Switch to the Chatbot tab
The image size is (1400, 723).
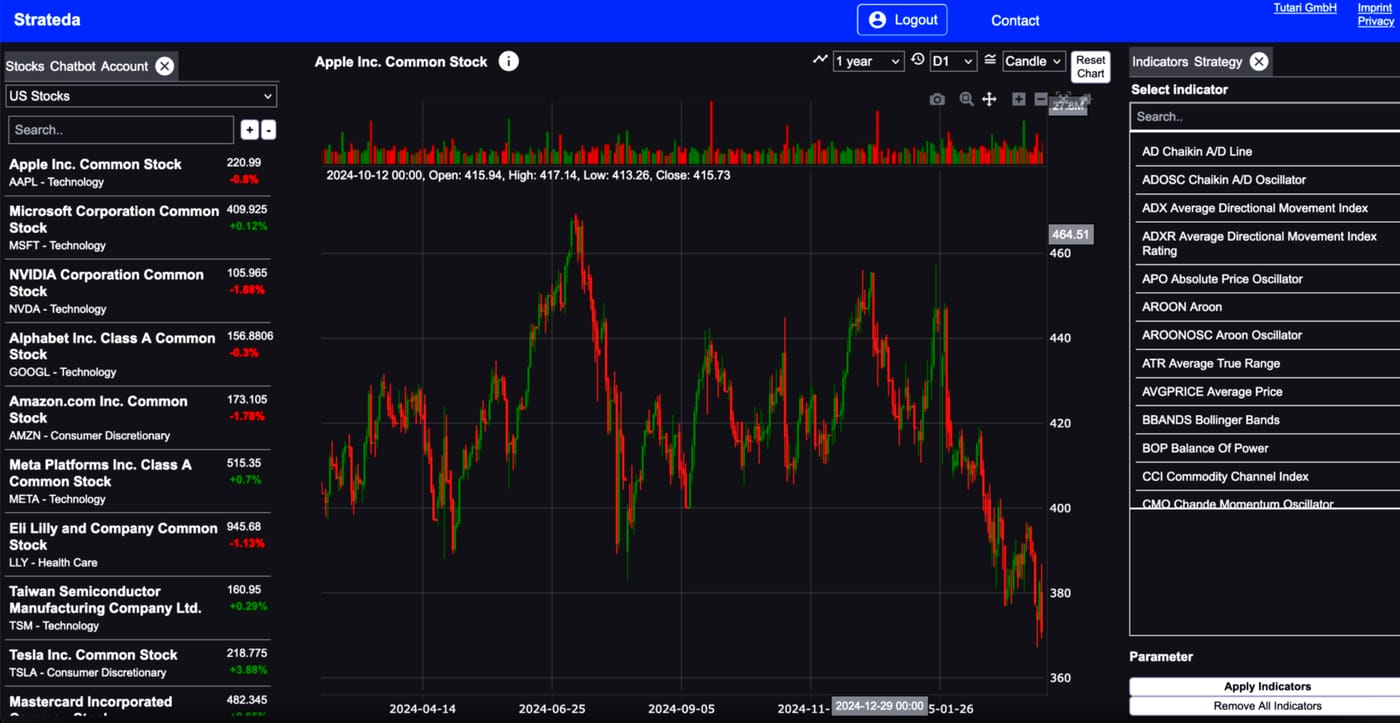point(73,66)
